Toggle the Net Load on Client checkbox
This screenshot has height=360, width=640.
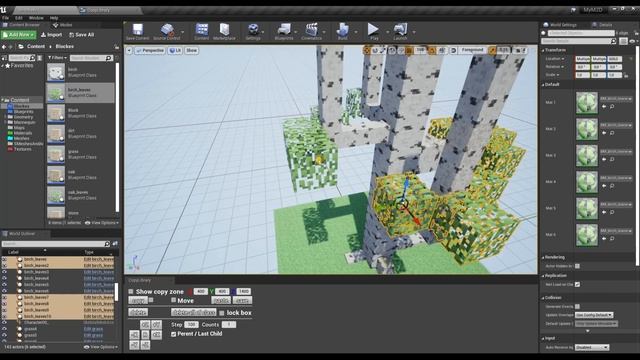click(x=577, y=284)
